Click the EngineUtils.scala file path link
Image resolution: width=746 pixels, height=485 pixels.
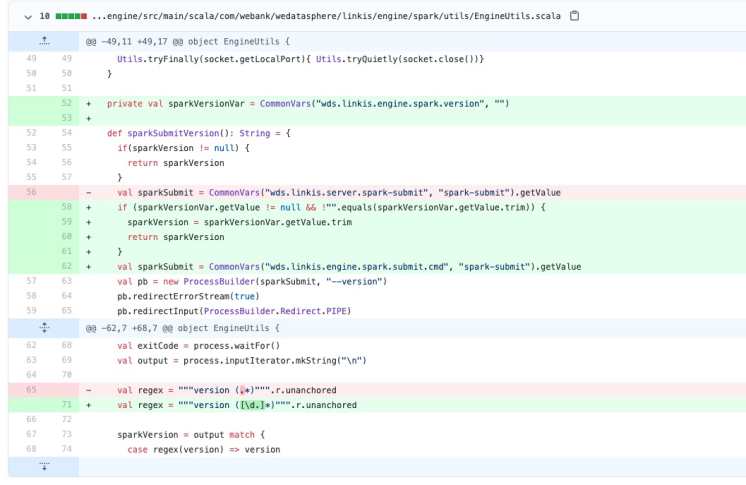click(326, 16)
